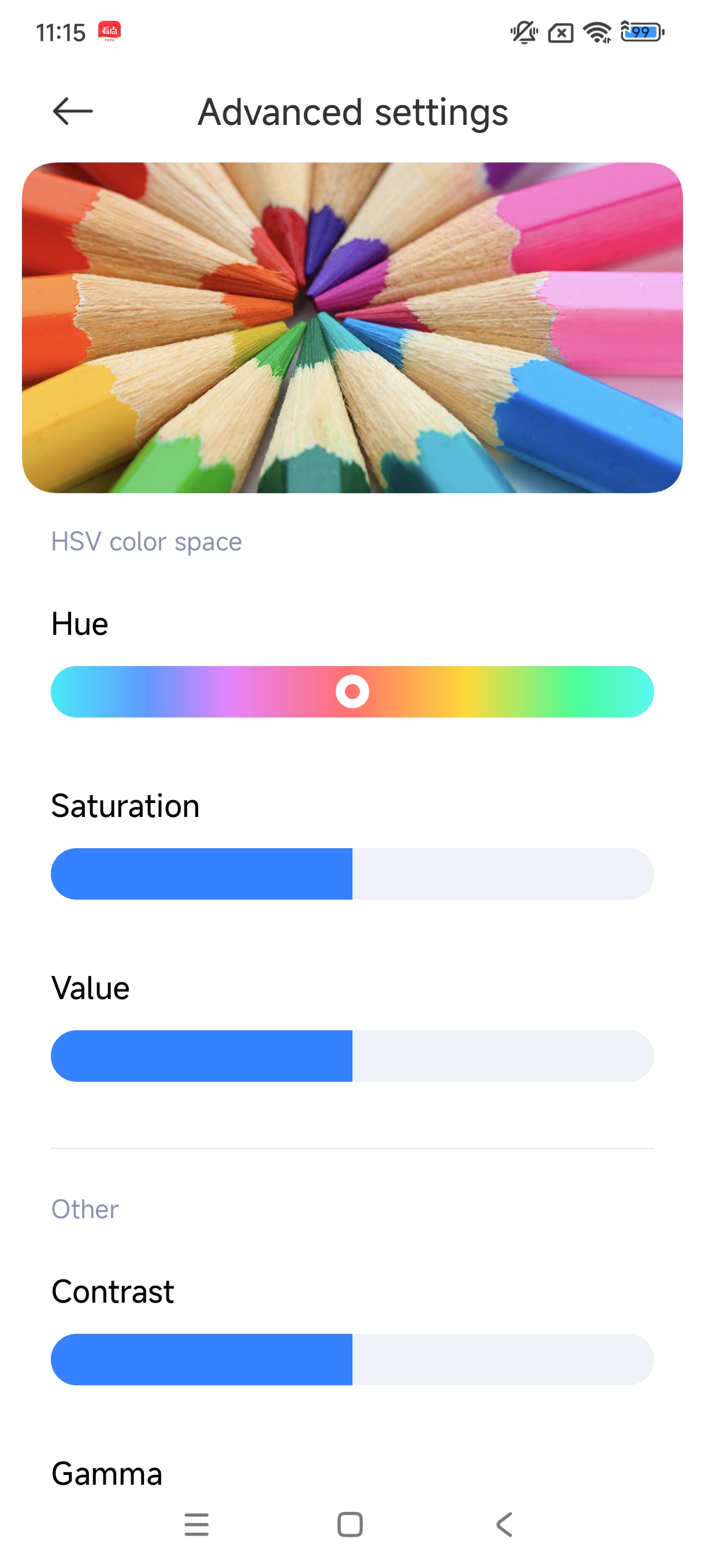Tap the colored pencils preview image
Image resolution: width=705 pixels, height=1568 pixels.
point(352,327)
